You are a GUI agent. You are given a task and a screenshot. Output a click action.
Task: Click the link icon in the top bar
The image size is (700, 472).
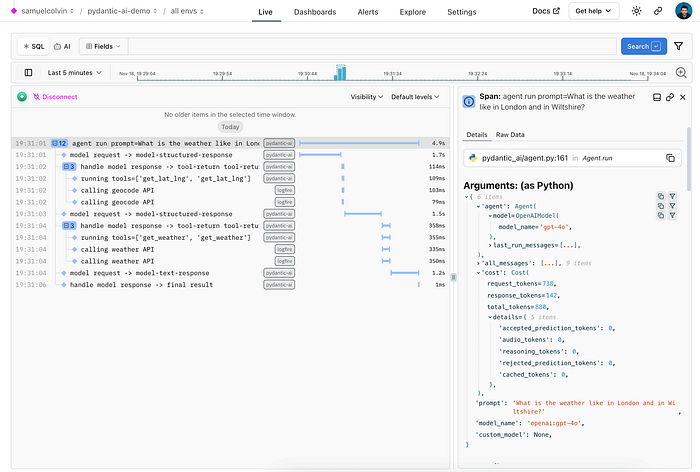click(658, 11)
